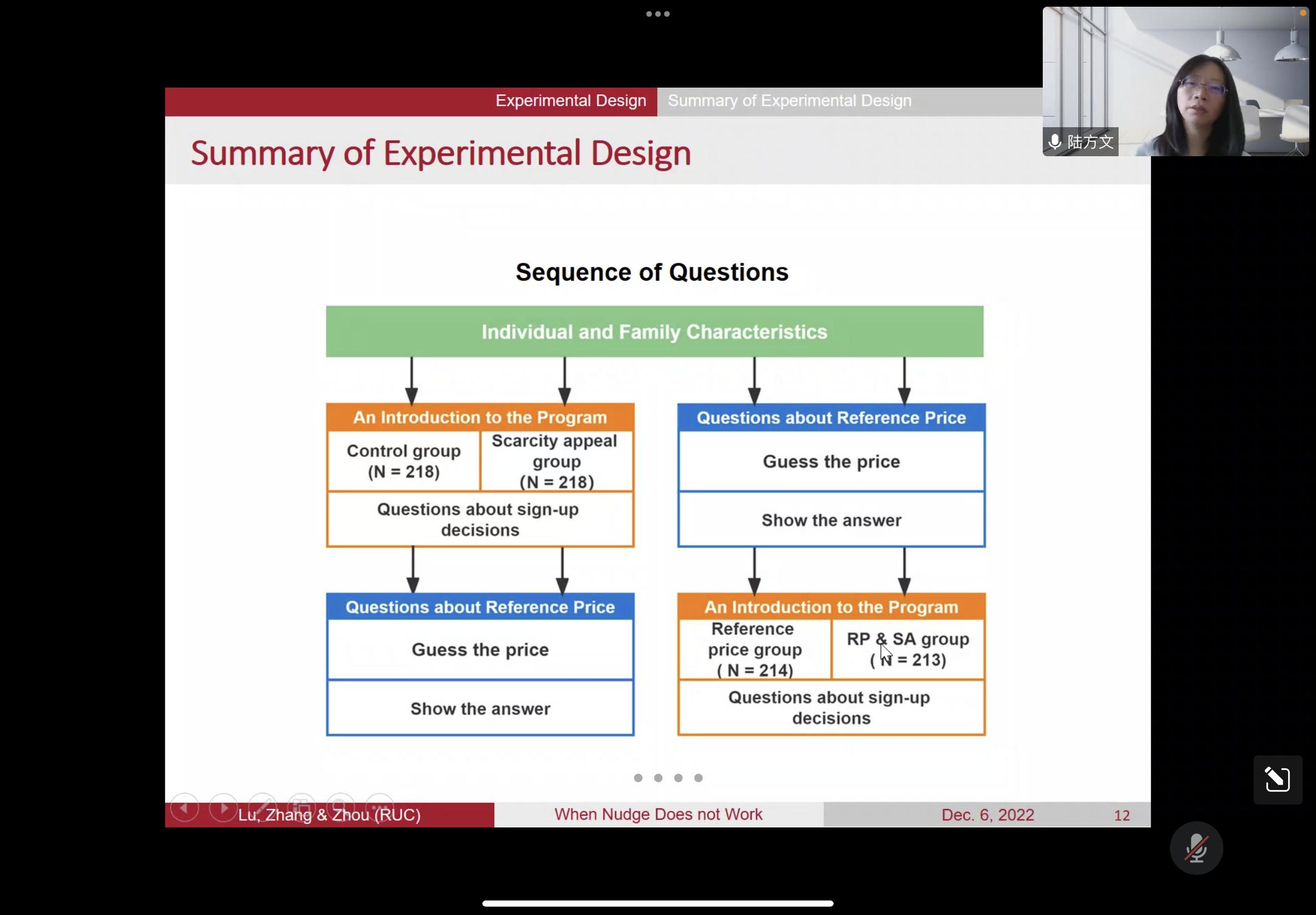Tap the screen annotation pencil button

[1277, 779]
